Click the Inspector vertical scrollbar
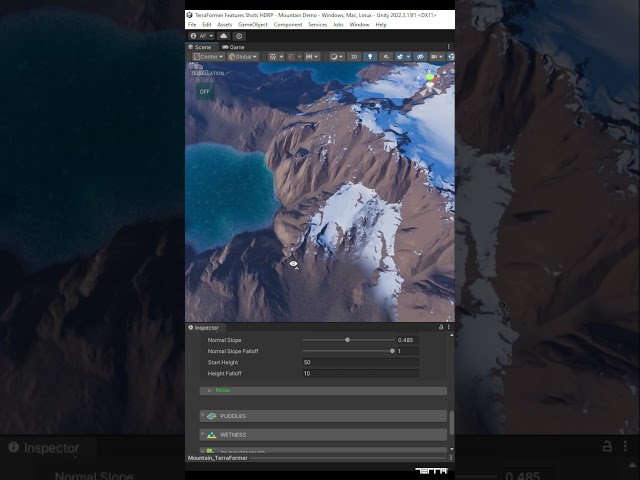640x480 pixels. tap(451, 423)
